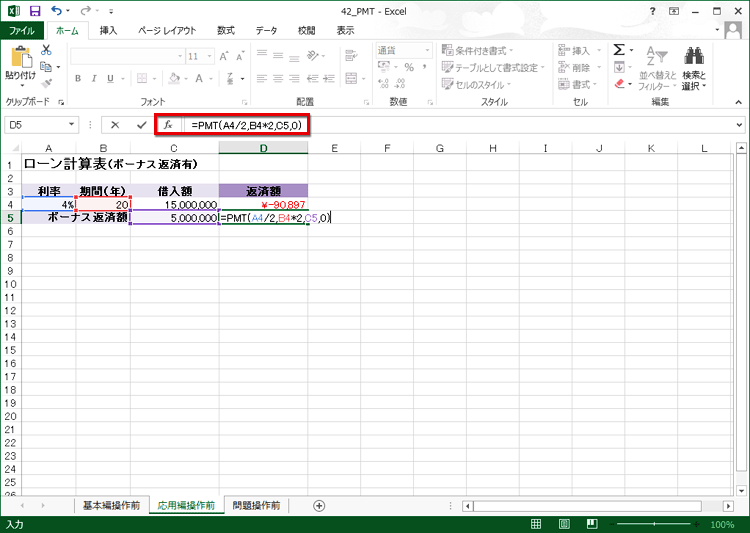Switch to the 挿入 ribbon tab
The image size is (750, 533).
[108, 31]
